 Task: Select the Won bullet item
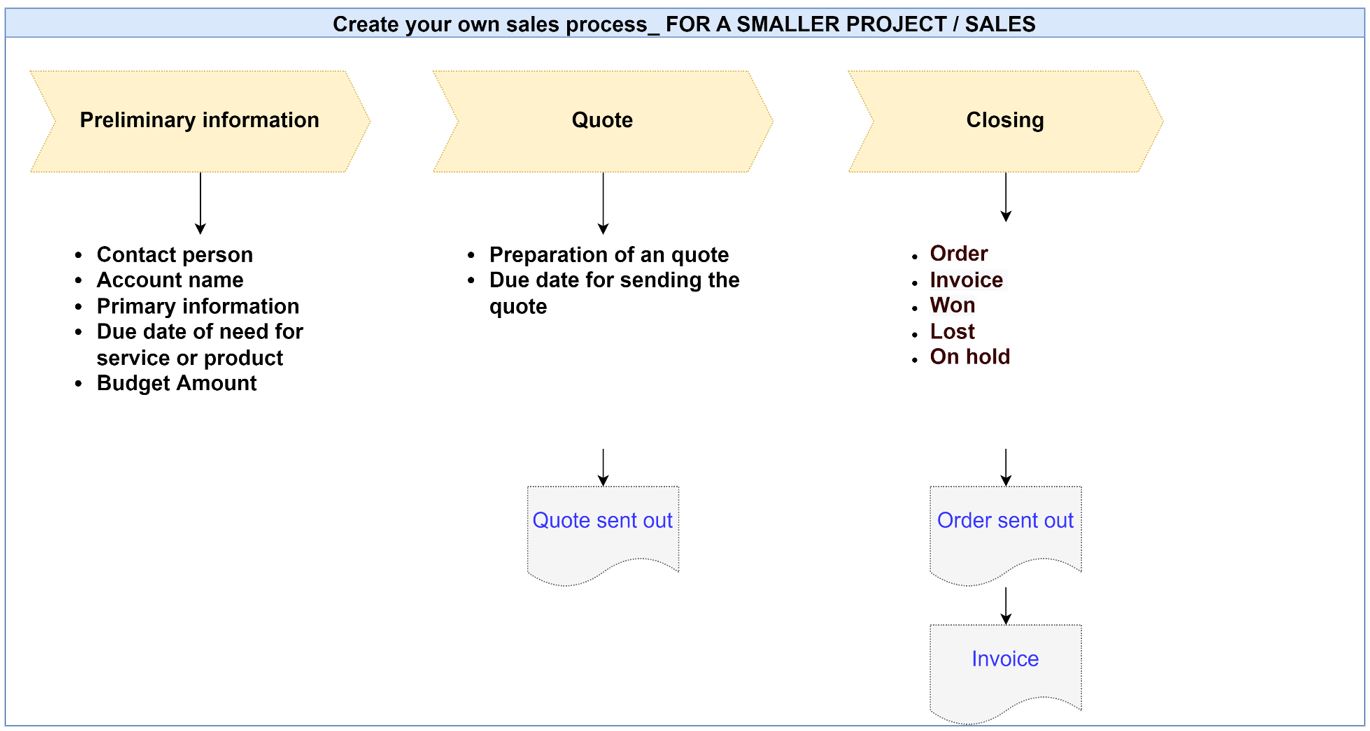point(953,305)
